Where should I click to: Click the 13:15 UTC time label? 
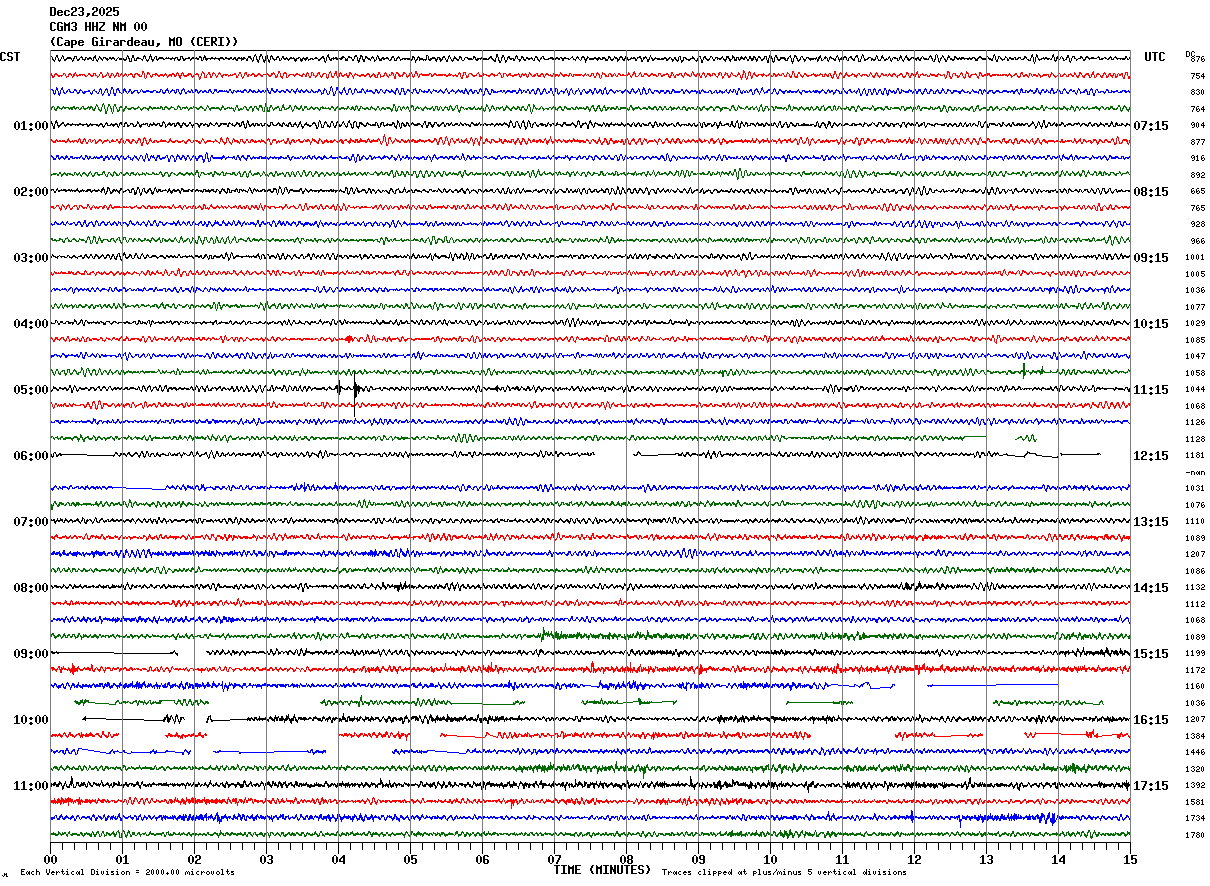(1151, 522)
